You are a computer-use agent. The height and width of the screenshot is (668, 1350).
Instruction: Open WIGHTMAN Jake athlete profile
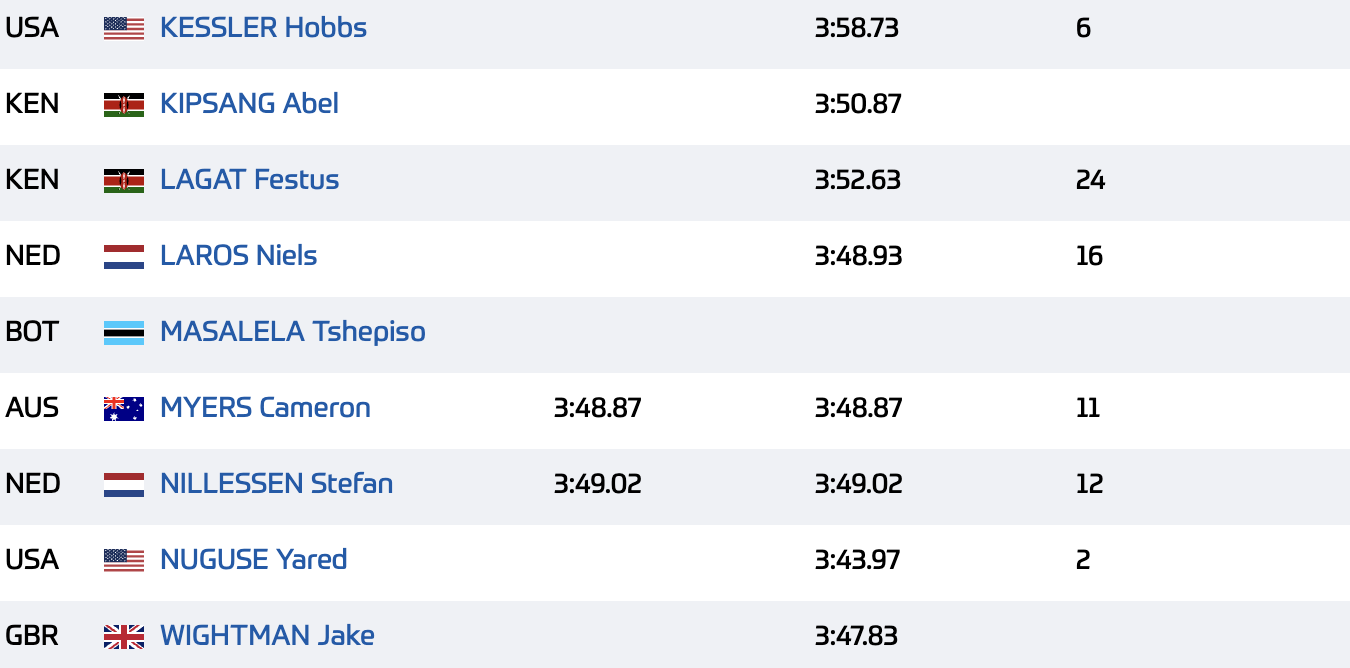coord(267,636)
